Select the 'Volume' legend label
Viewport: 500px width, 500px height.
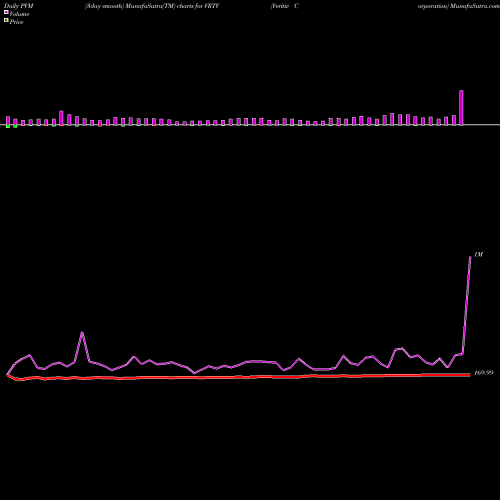coord(19,14)
